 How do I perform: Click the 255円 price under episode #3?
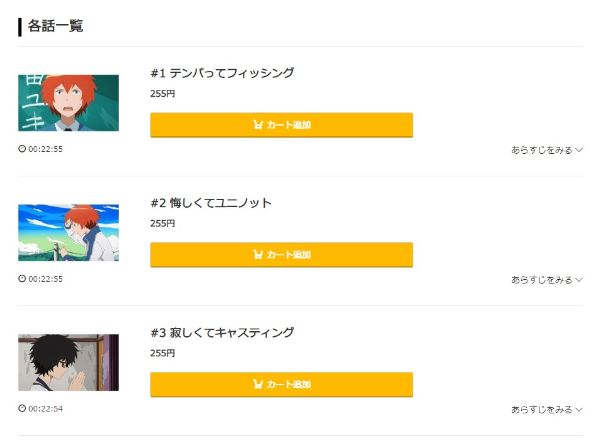pyautogui.click(x=162, y=353)
